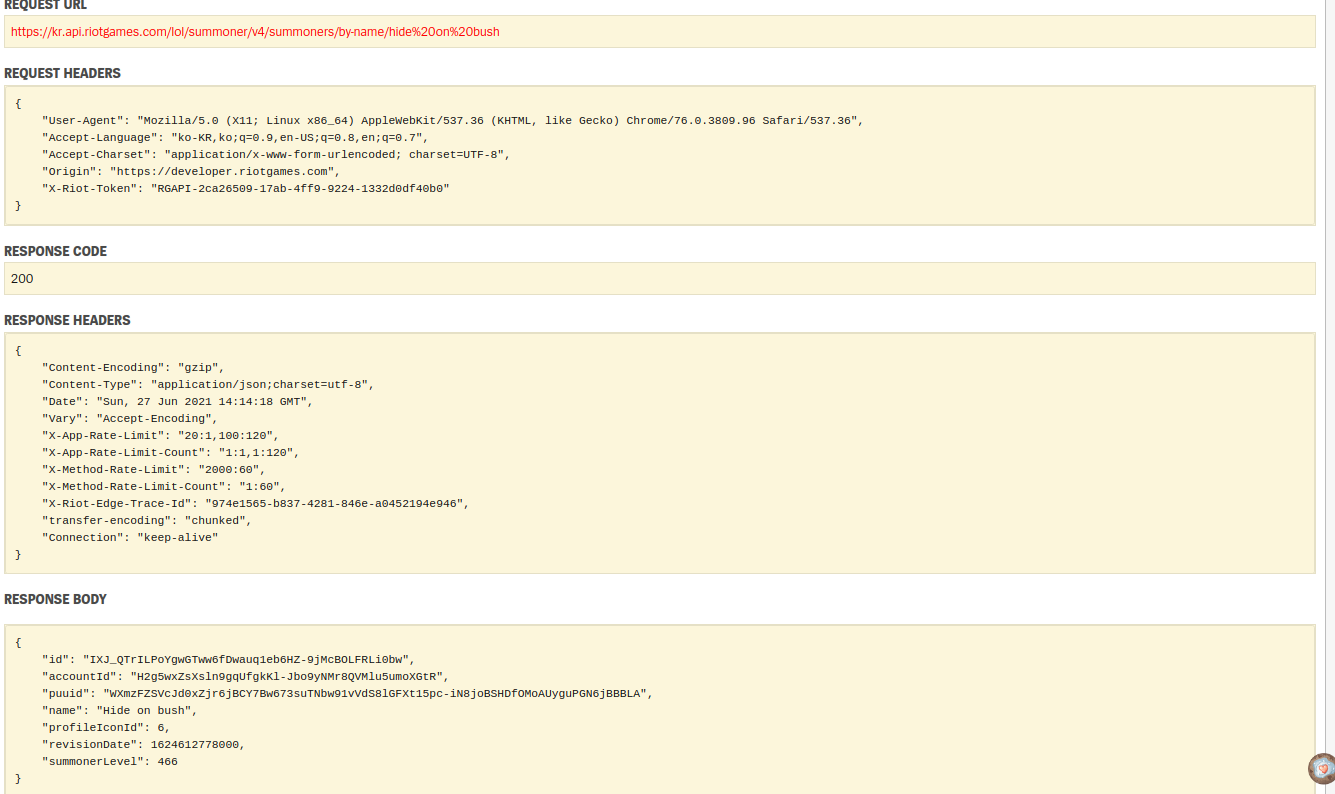Select the RESPONSE CODE heading

click(55, 251)
